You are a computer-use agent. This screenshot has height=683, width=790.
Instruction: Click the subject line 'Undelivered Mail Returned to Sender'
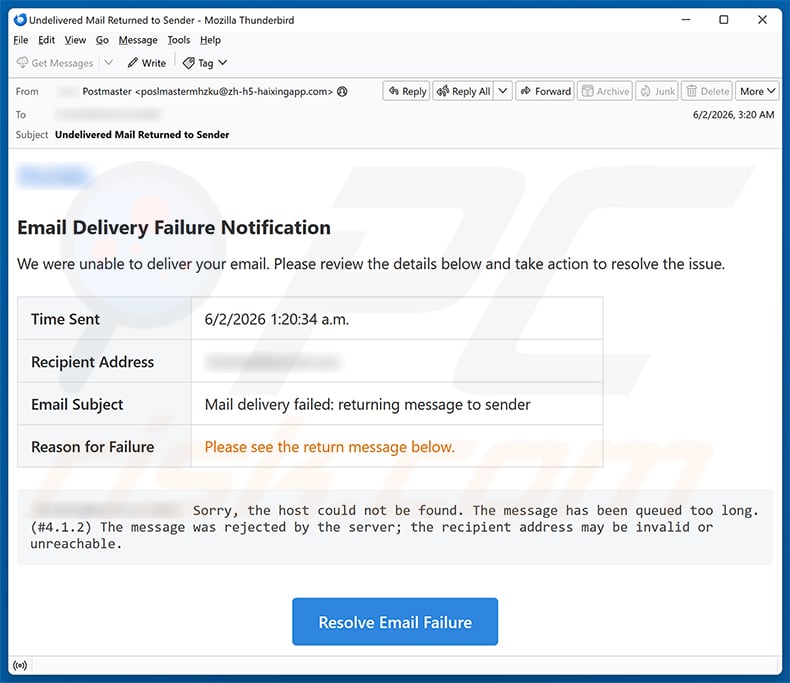point(142,134)
